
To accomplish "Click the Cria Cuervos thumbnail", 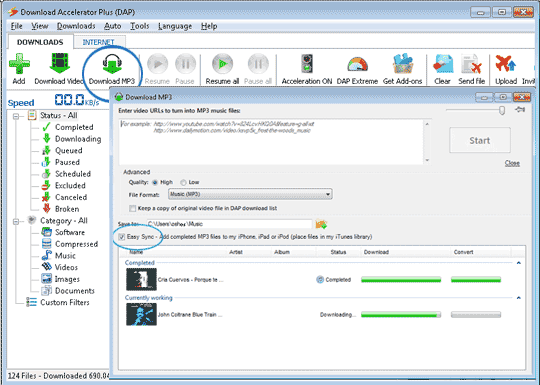I will [x=141, y=279].
